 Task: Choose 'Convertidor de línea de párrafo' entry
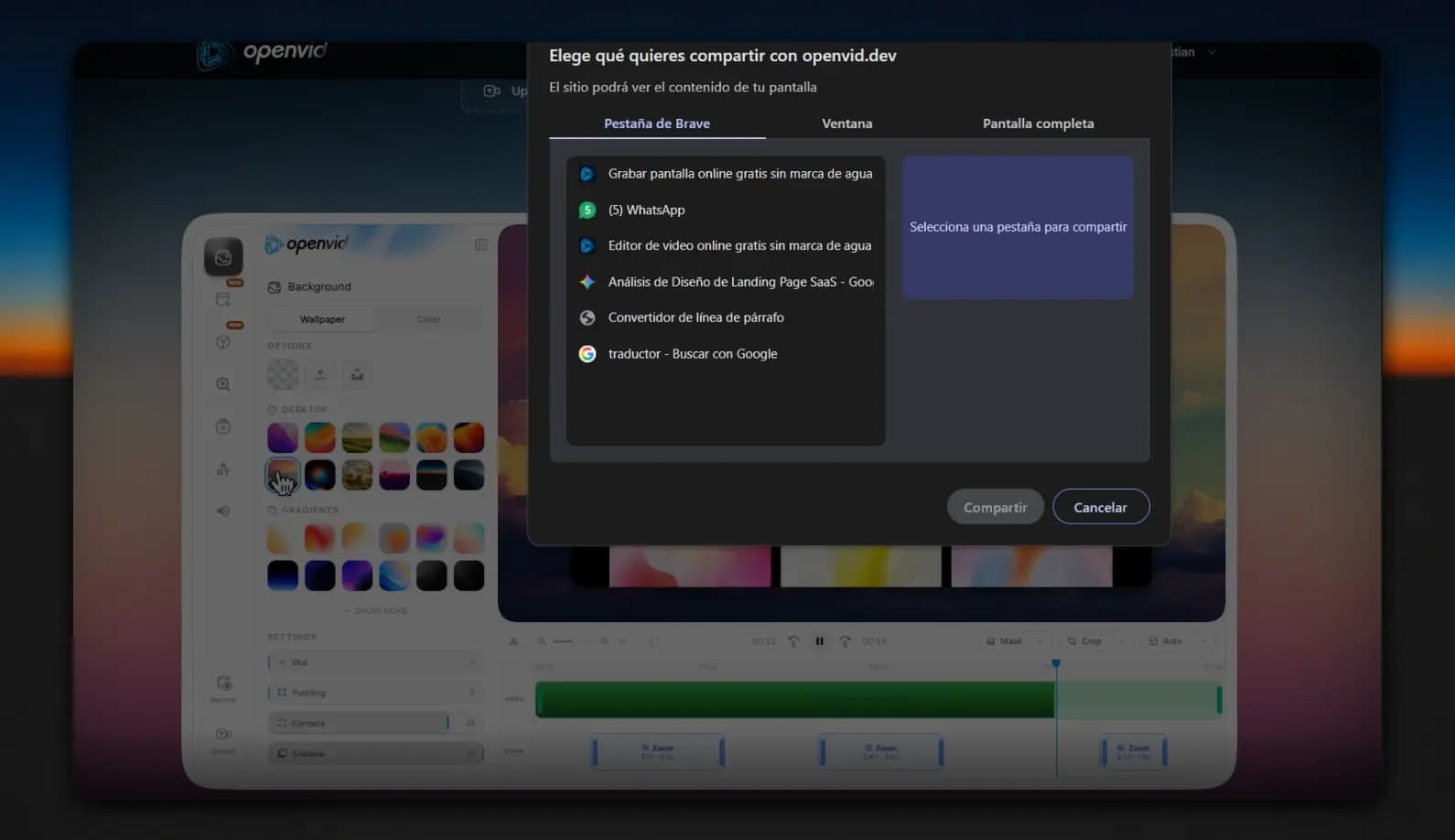(x=726, y=318)
